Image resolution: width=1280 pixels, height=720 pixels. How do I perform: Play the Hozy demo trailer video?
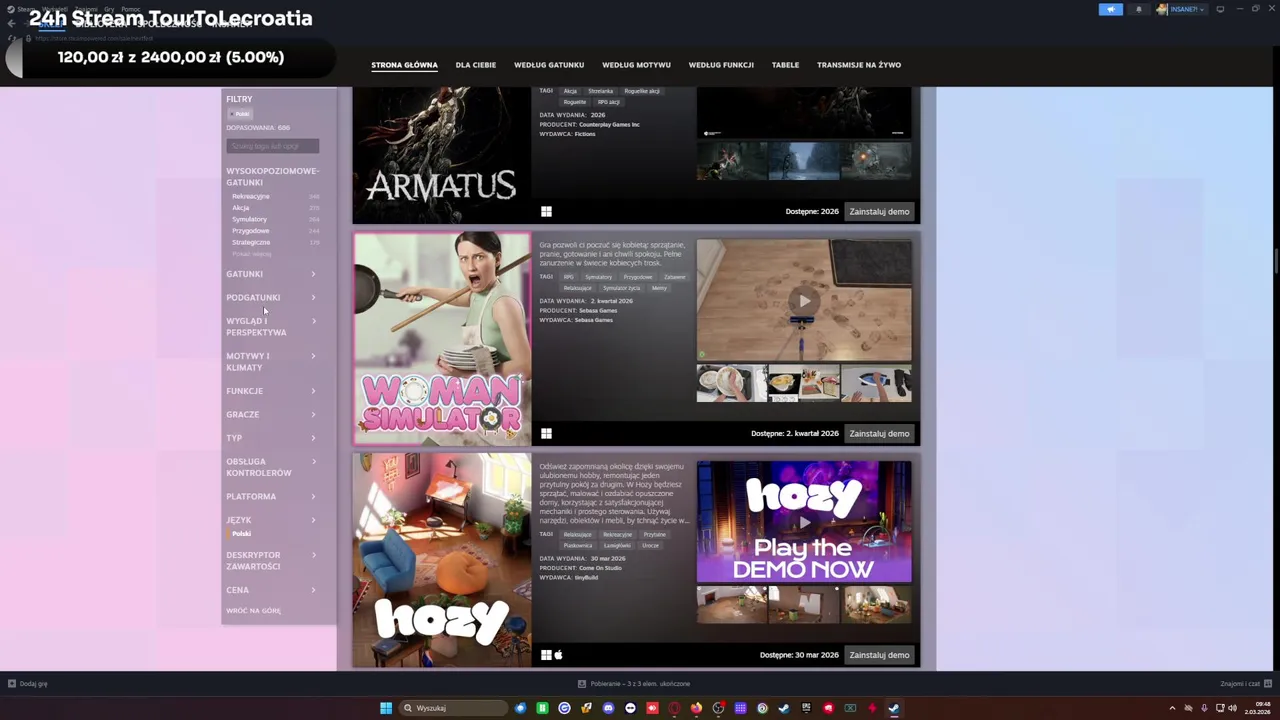coord(804,522)
